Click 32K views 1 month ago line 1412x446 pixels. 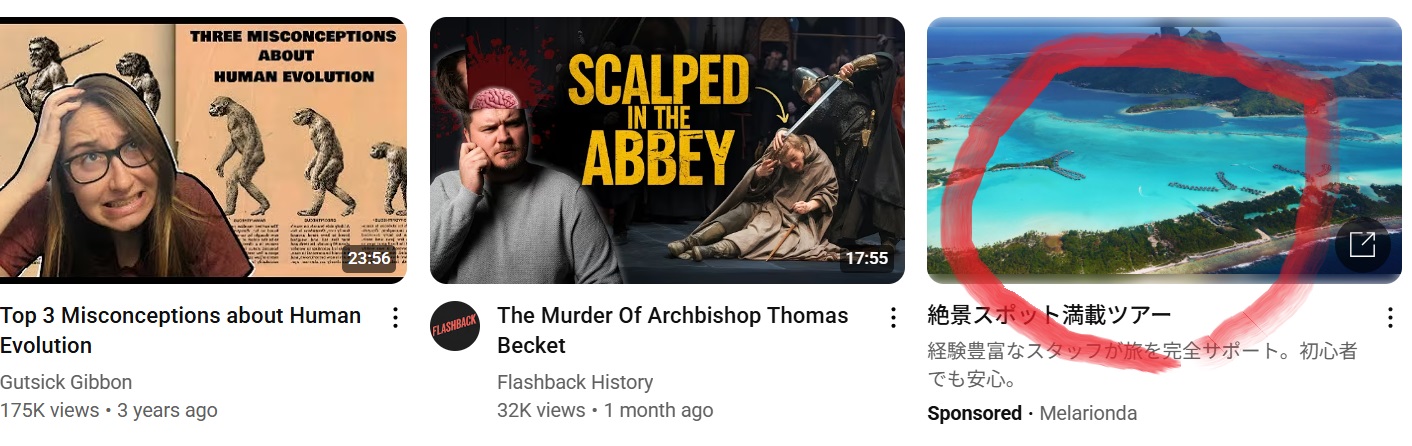click(605, 410)
